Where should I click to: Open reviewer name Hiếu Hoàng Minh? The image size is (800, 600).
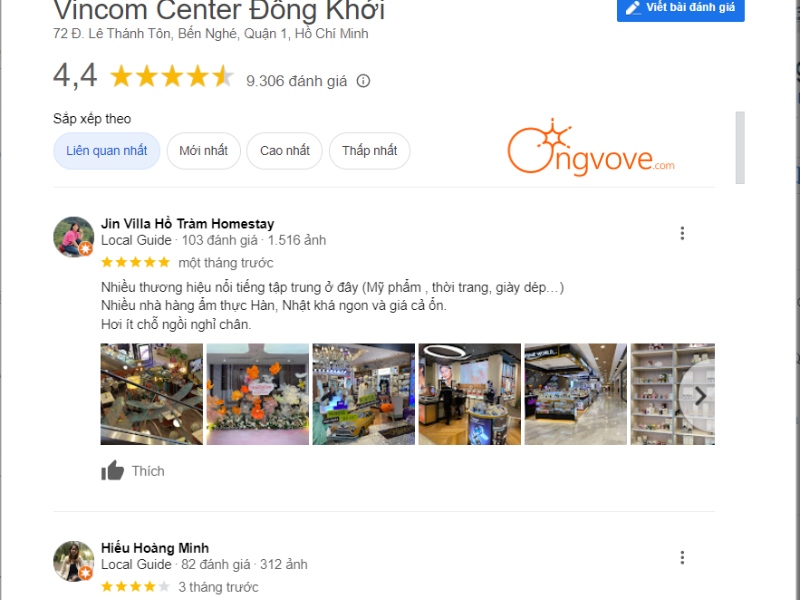pyautogui.click(x=155, y=548)
